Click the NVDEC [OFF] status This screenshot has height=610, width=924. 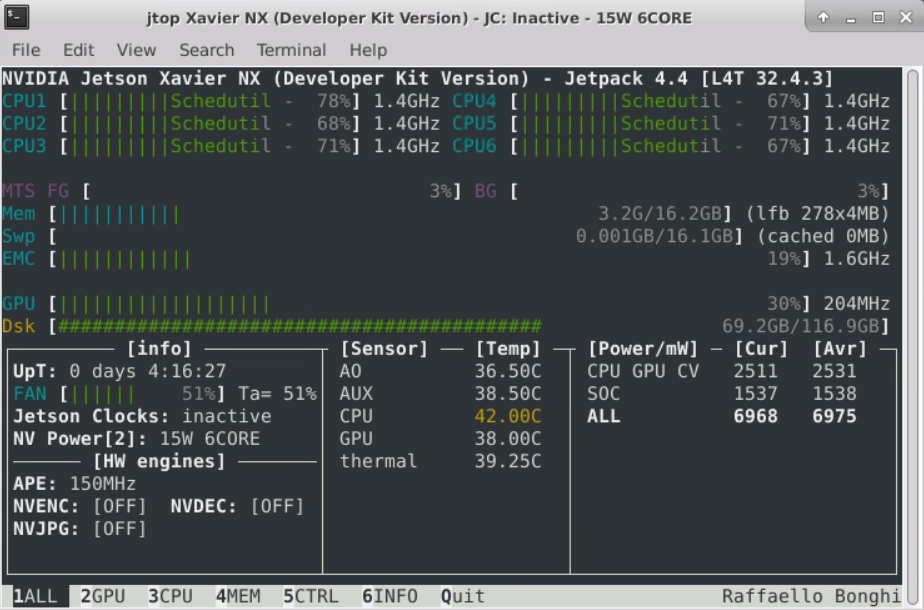[277, 506]
